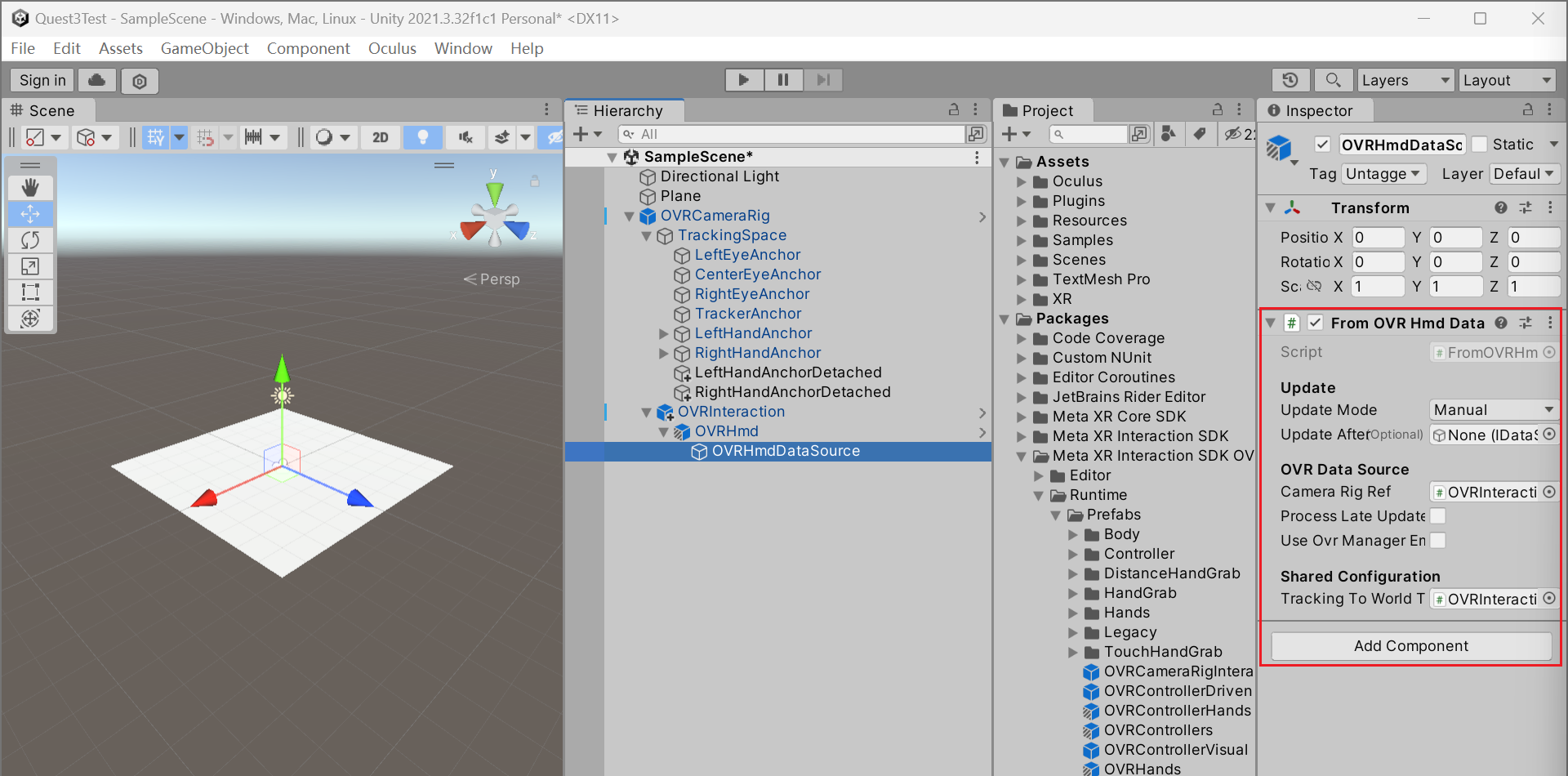Check Process Late Update
Image resolution: width=1568 pixels, height=776 pixels.
(x=1438, y=516)
